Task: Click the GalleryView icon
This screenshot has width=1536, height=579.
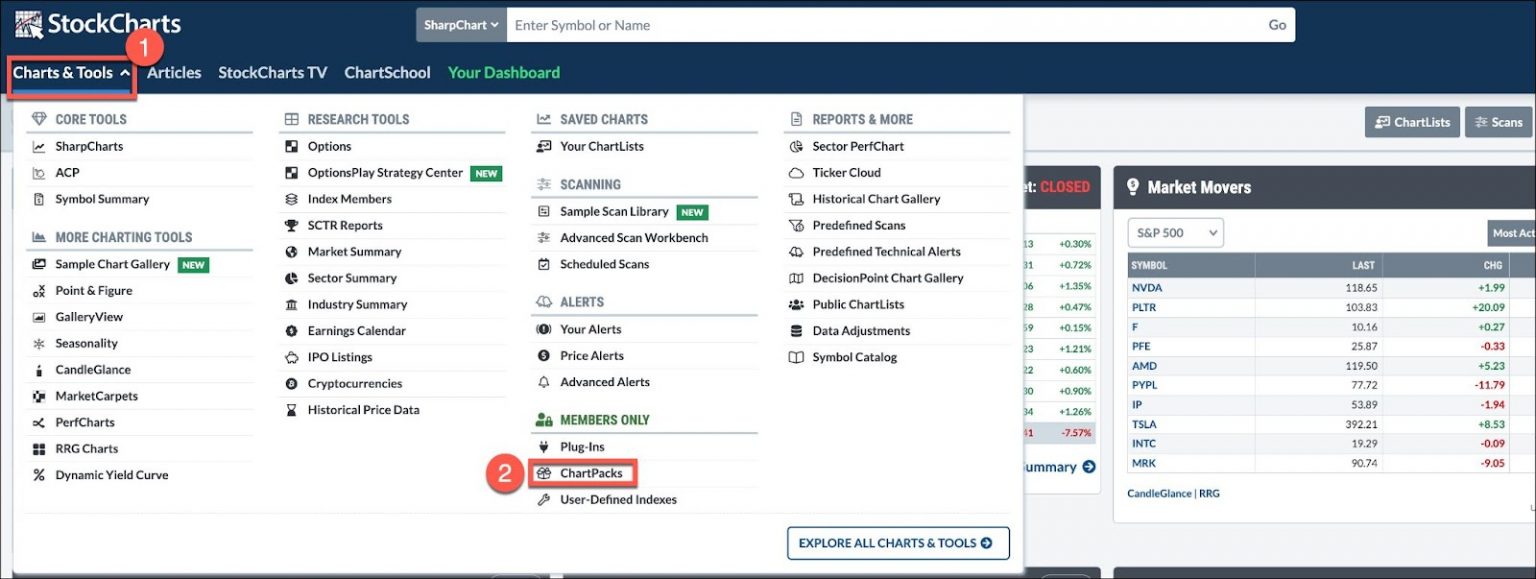Action: tap(39, 317)
